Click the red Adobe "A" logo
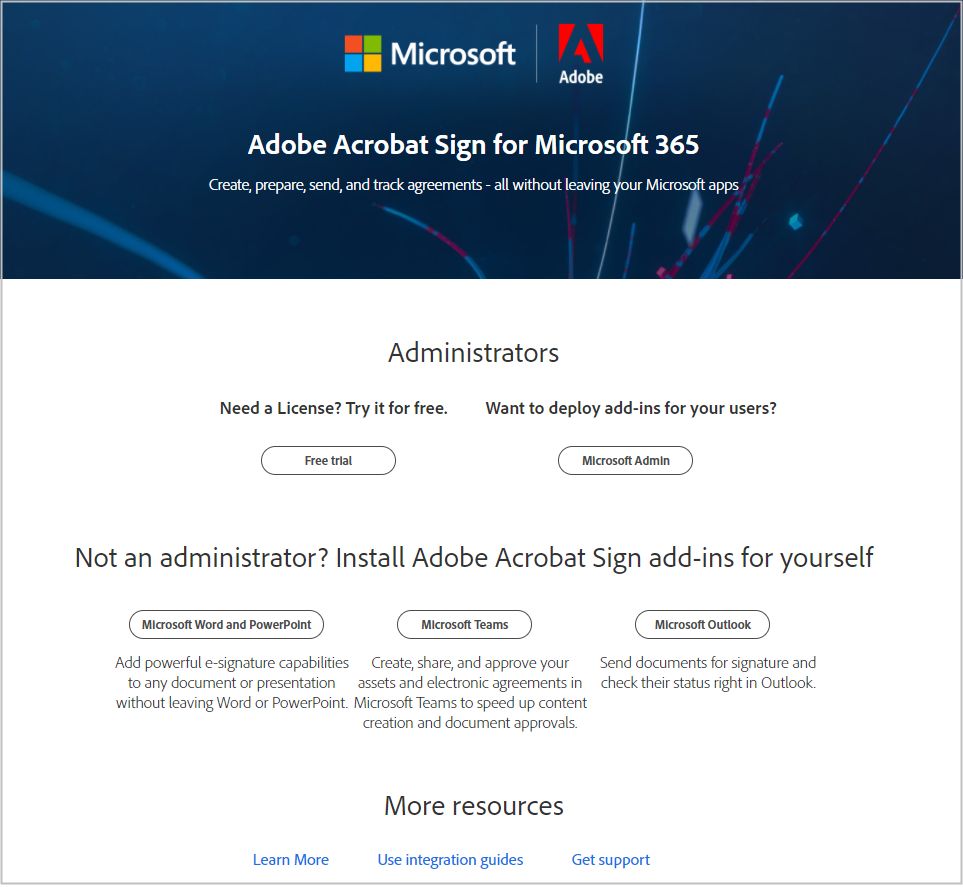 click(x=580, y=44)
